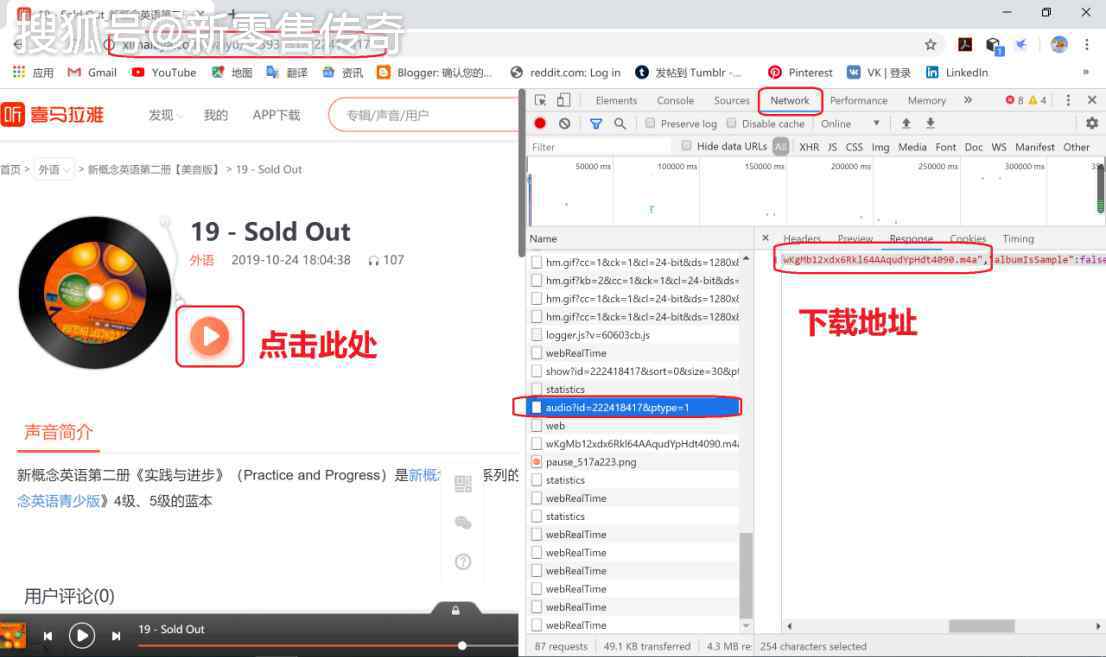The height and width of the screenshot is (657, 1106).
Task: Focus the network Filter input field
Action: (600, 147)
